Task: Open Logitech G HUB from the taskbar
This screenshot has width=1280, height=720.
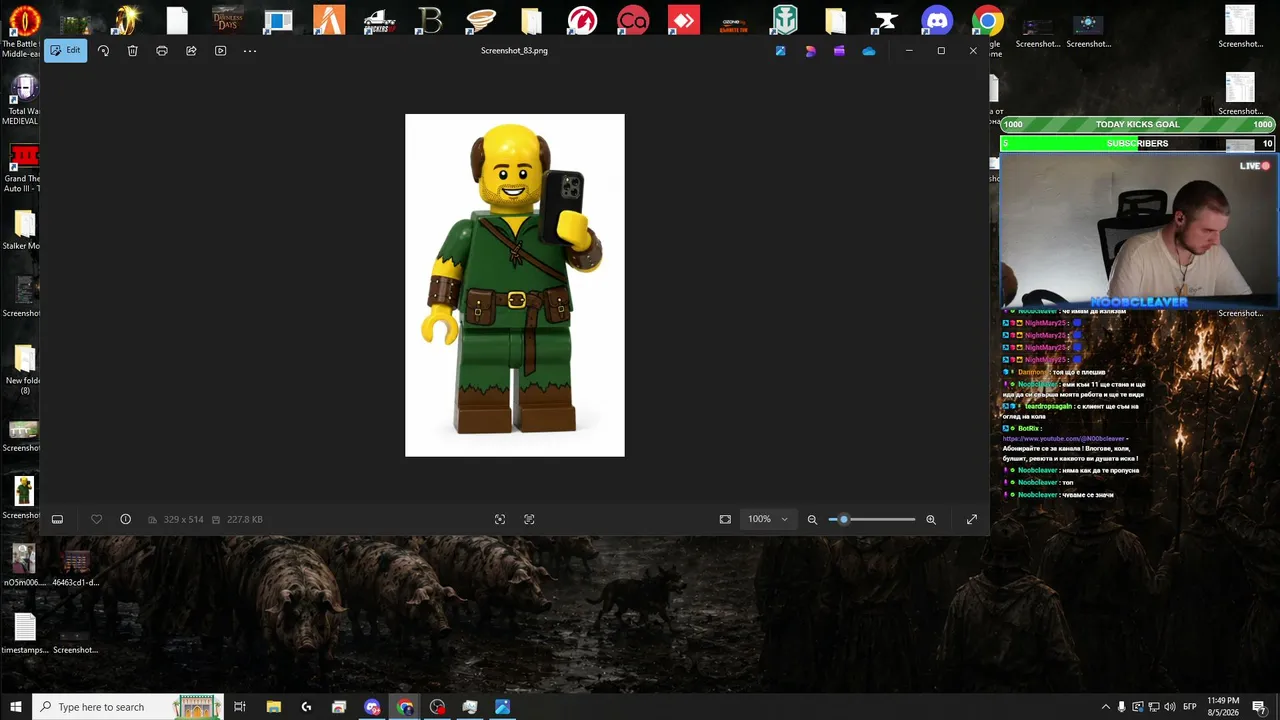Action: click(x=306, y=707)
